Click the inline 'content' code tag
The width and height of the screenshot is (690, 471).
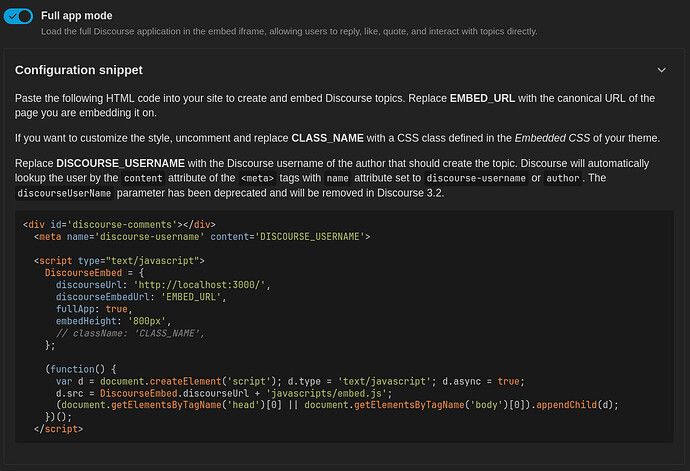[143, 178]
